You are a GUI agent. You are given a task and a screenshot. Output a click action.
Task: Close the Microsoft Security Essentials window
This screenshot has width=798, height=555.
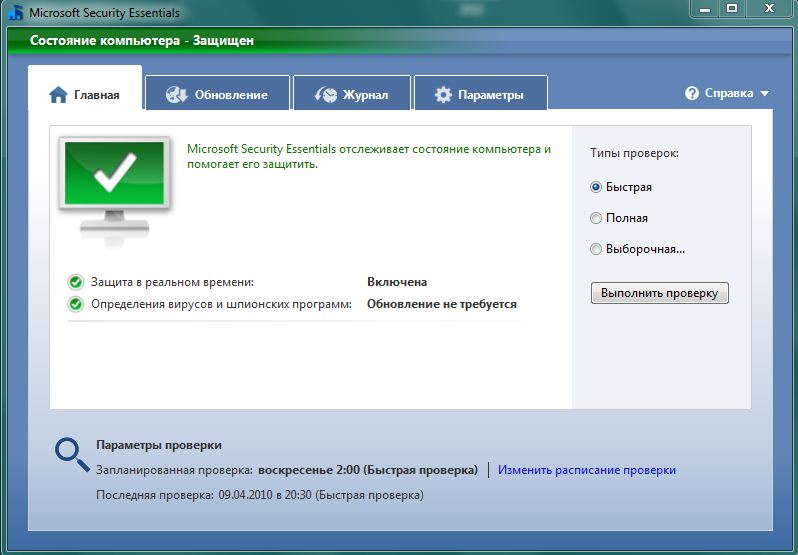770,9
